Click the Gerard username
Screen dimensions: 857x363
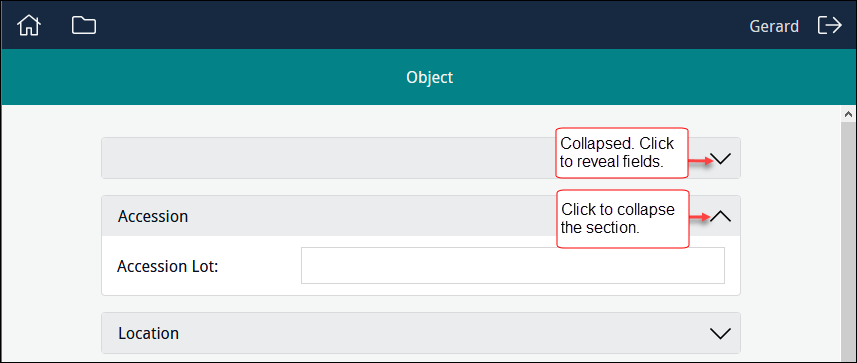pos(774,26)
